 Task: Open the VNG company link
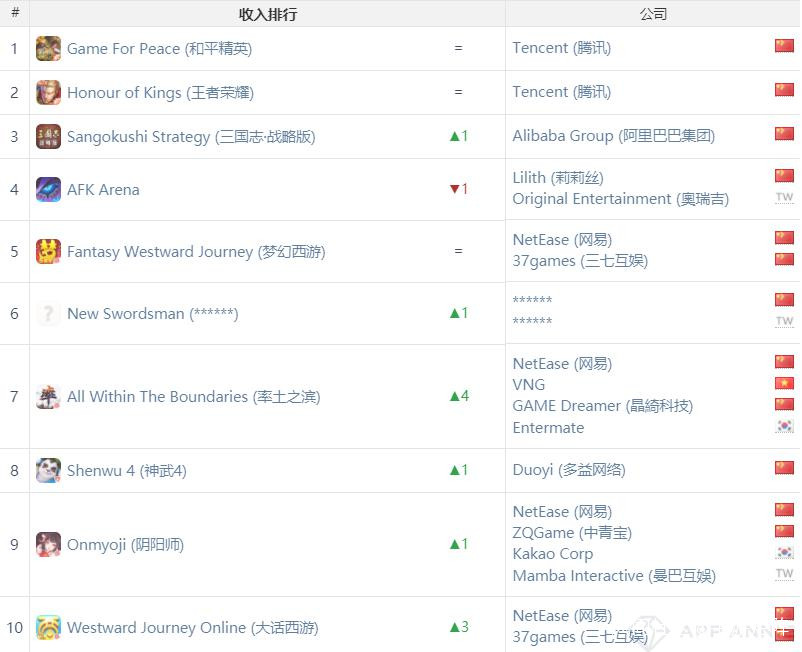click(529, 385)
